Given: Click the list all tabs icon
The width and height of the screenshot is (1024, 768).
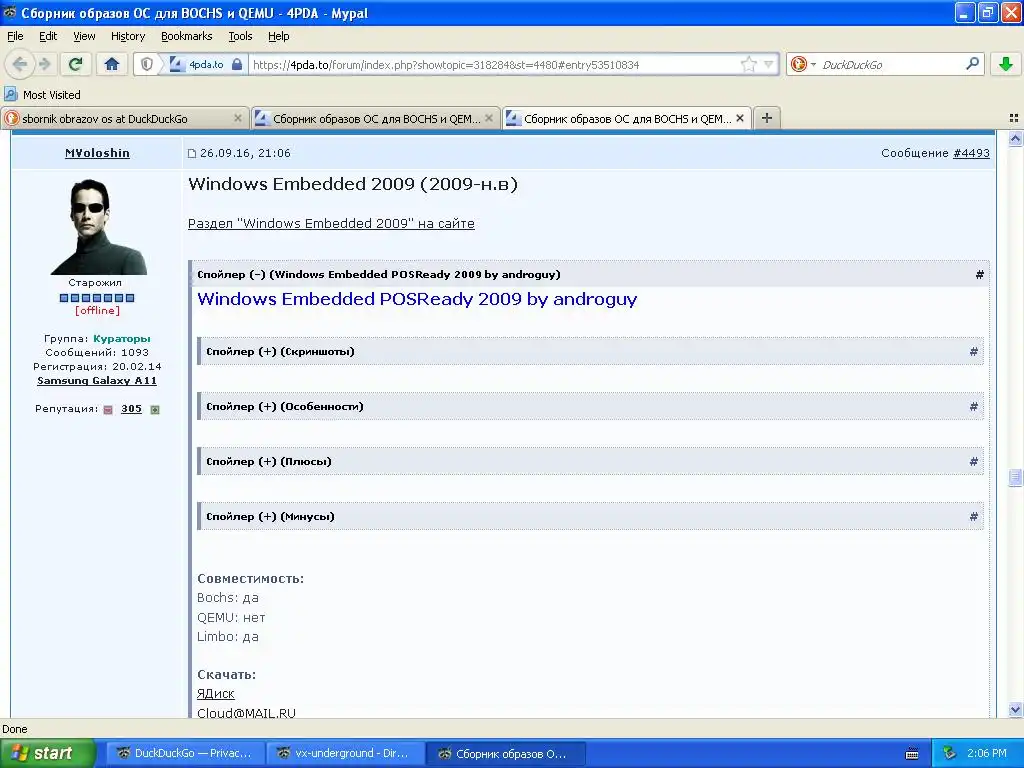Looking at the screenshot, I should coord(1014,118).
